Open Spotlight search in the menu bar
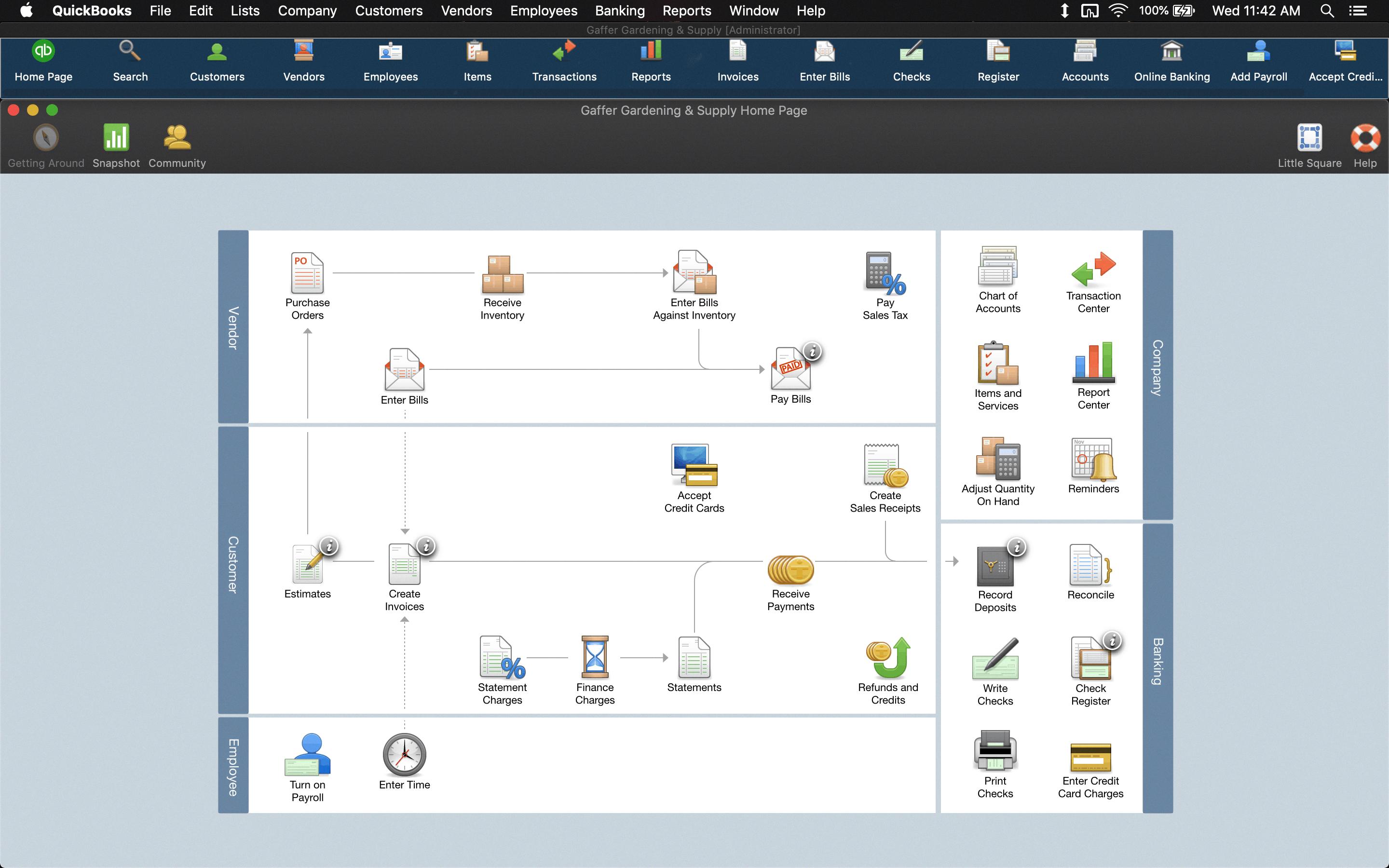This screenshot has height=868, width=1389. point(1327,10)
